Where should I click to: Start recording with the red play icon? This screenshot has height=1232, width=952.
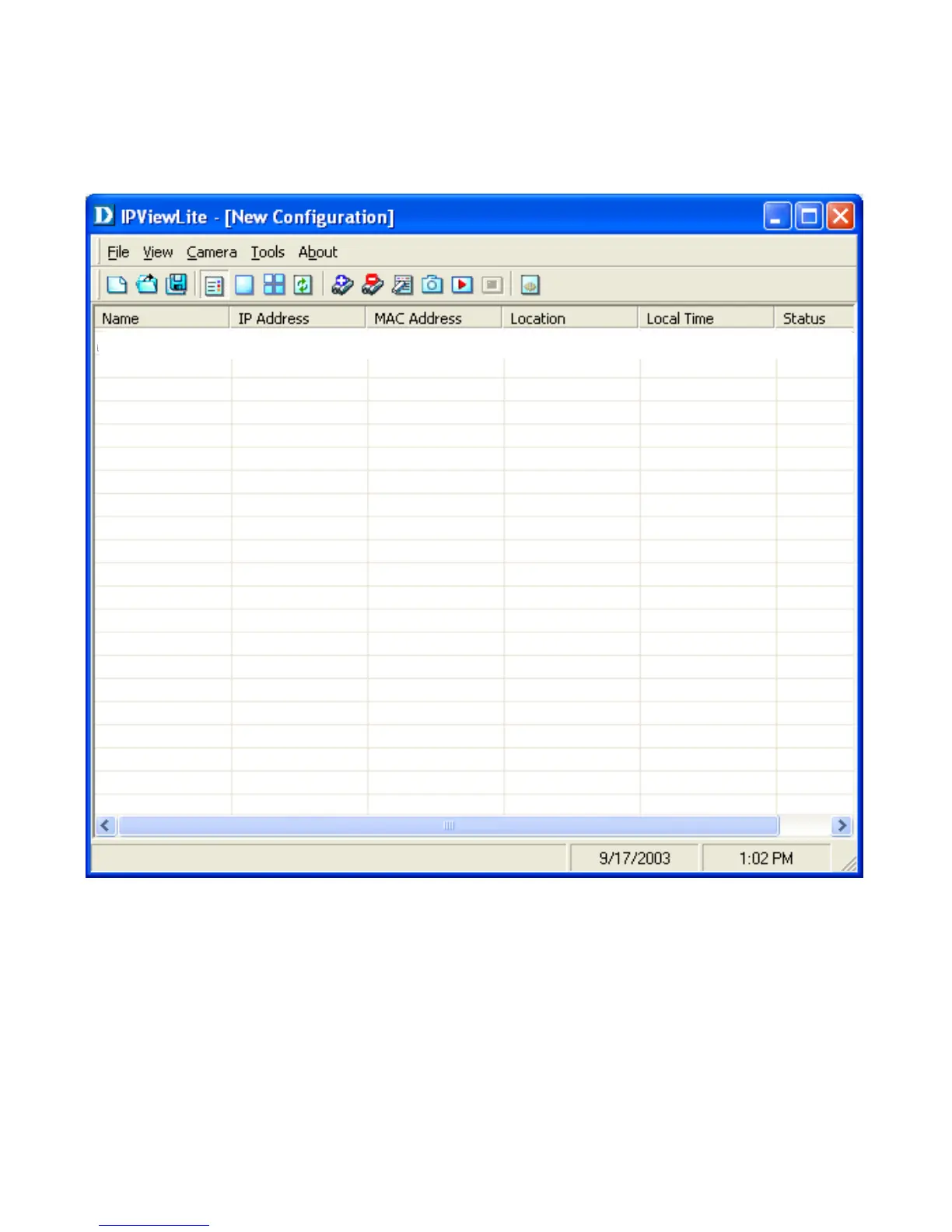(462, 285)
